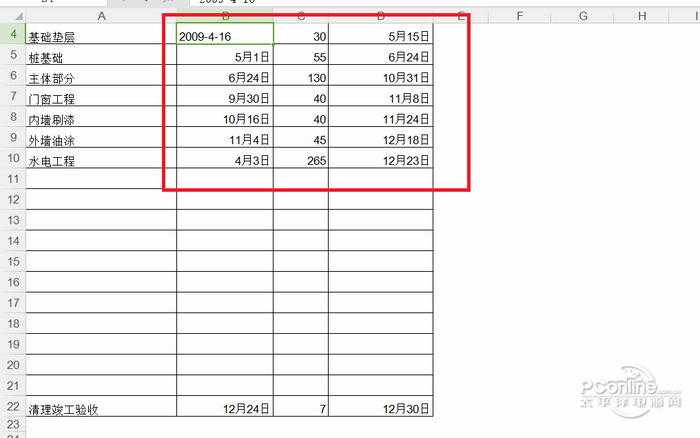Click duration cell with value 30
The image size is (700, 438).
click(x=301, y=33)
